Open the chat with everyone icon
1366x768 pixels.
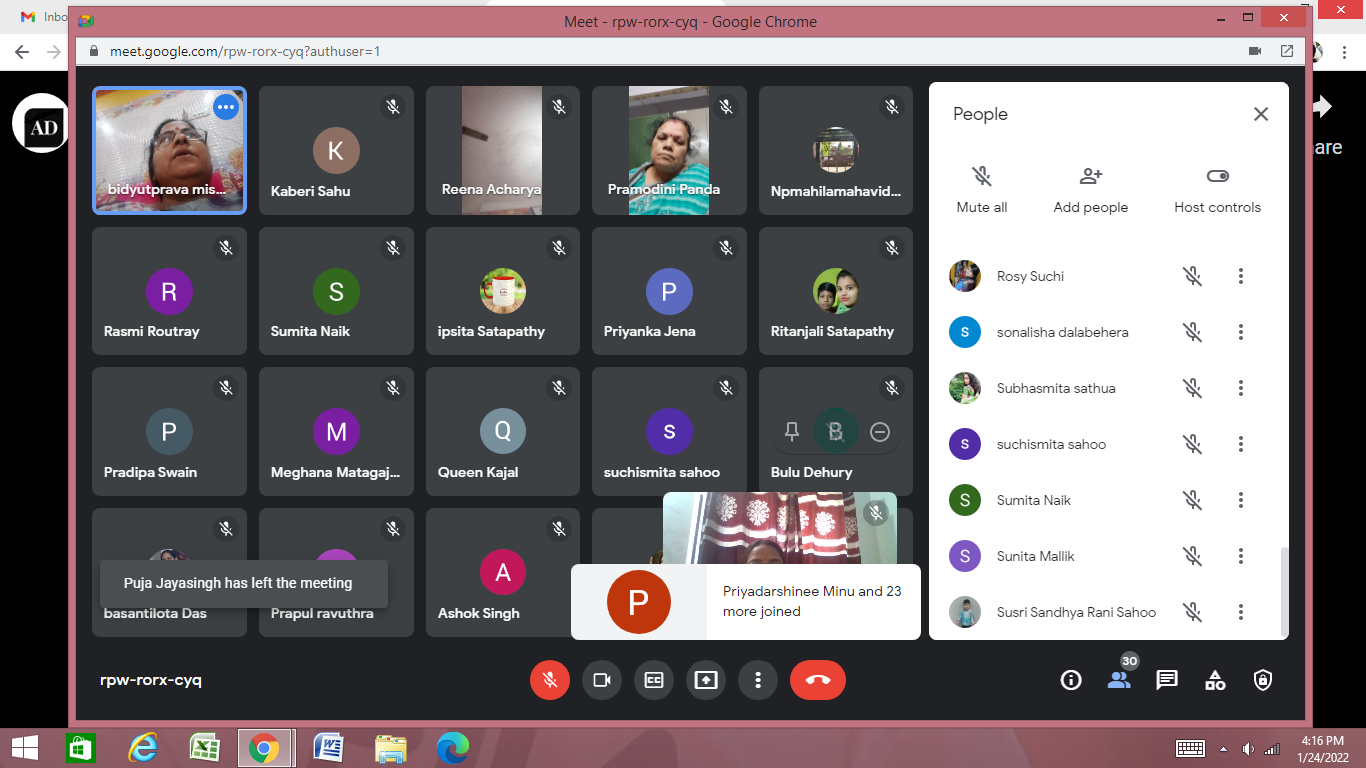[1167, 680]
